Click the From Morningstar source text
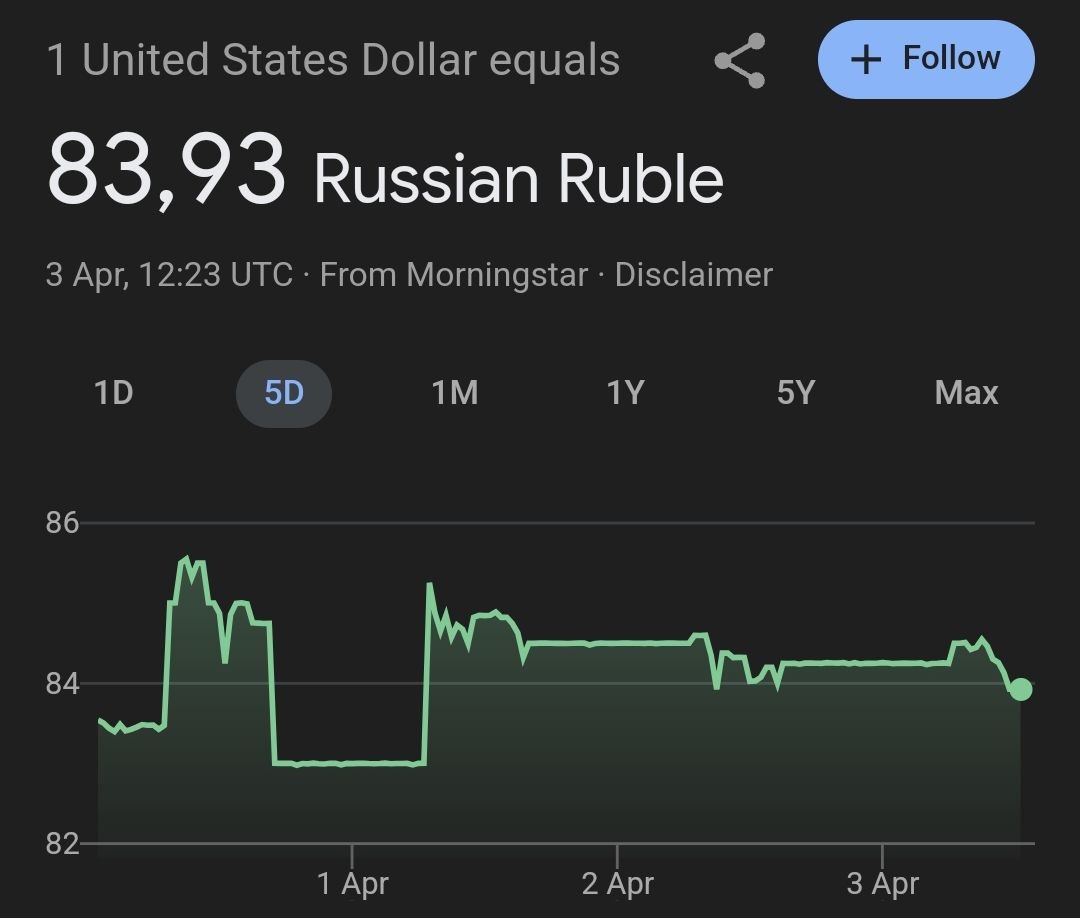The image size is (1080, 918). 453,275
